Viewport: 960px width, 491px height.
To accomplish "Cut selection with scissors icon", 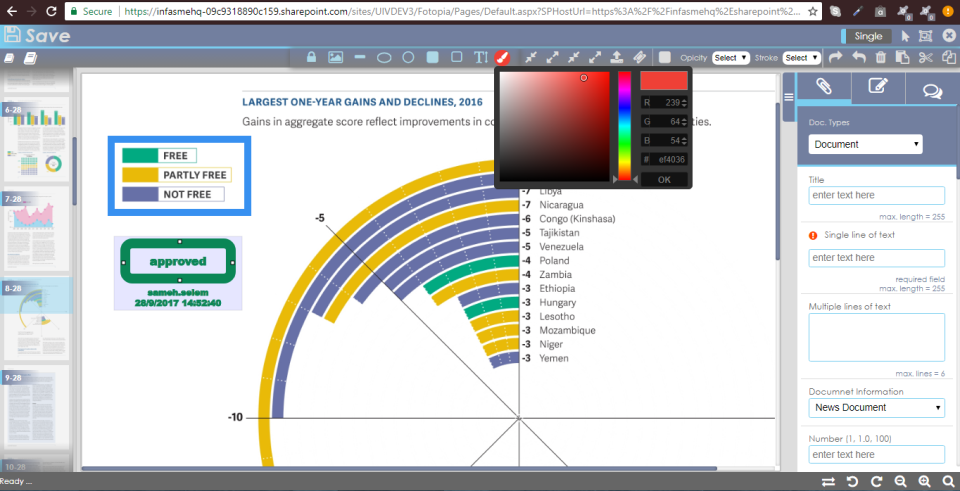I will pyautogui.click(x=925, y=58).
